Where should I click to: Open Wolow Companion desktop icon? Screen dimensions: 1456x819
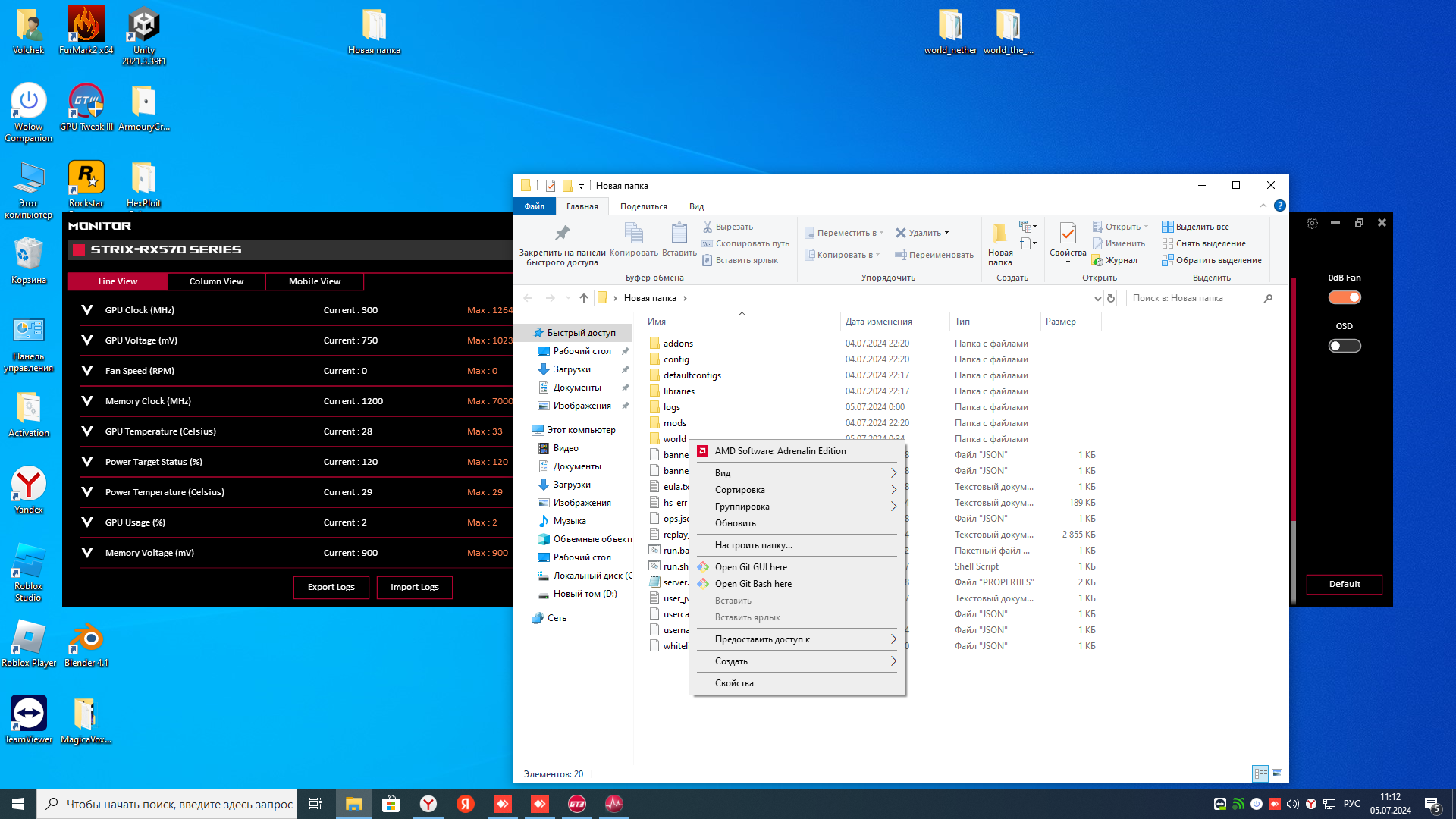coord(29,112)
